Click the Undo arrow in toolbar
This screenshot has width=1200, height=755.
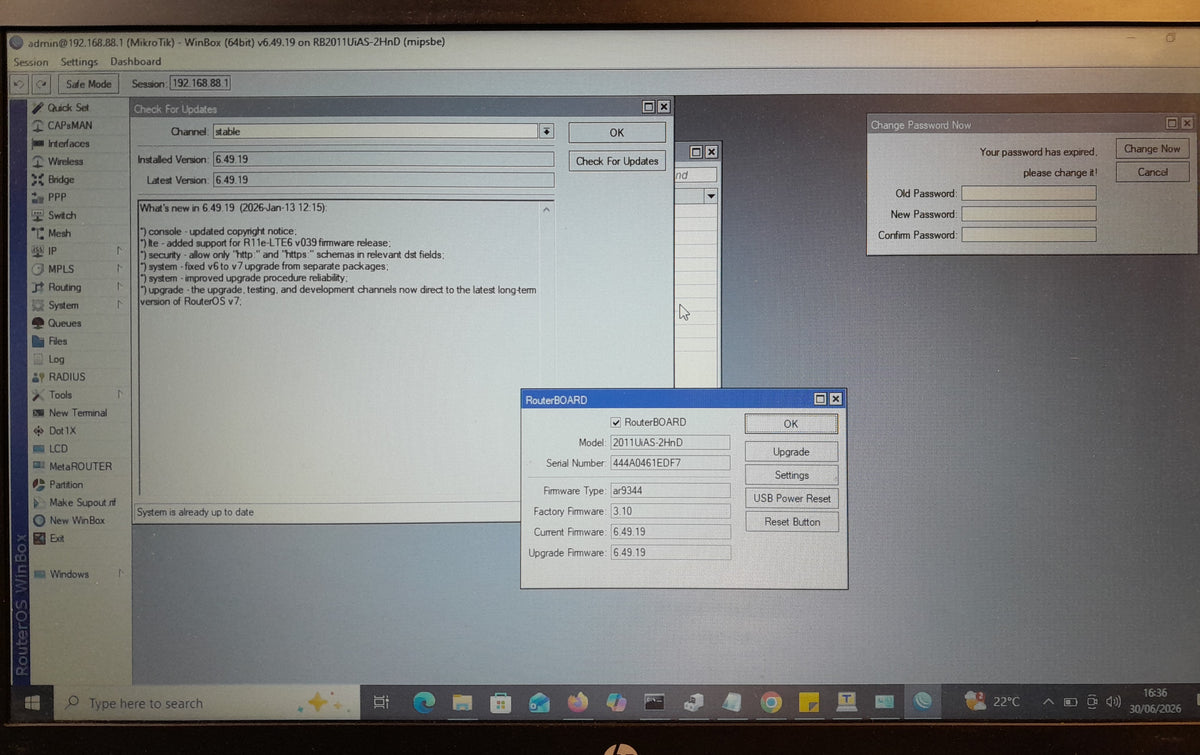(x=20, y=84)
